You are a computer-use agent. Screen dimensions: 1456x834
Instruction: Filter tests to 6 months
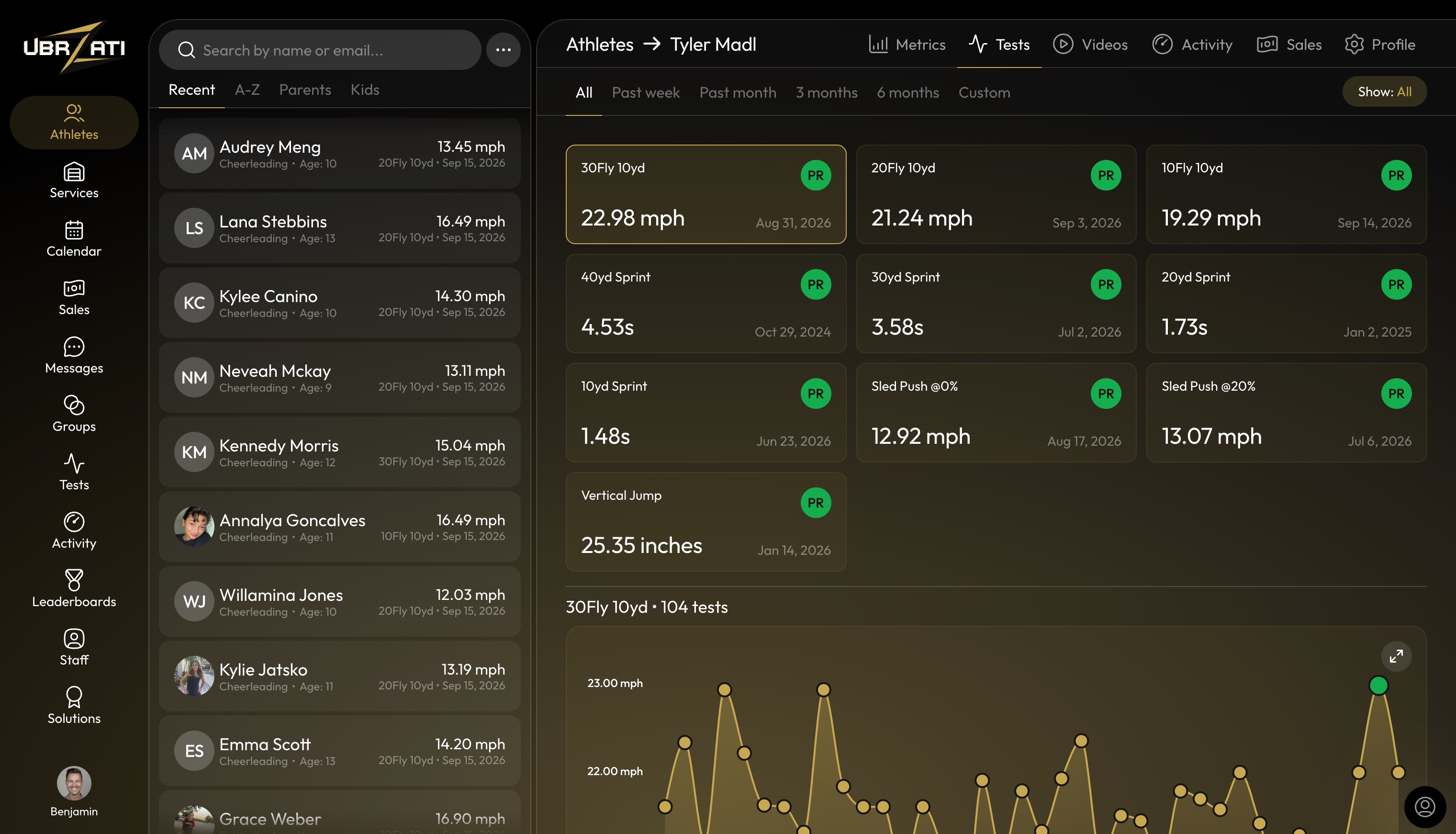907,92
